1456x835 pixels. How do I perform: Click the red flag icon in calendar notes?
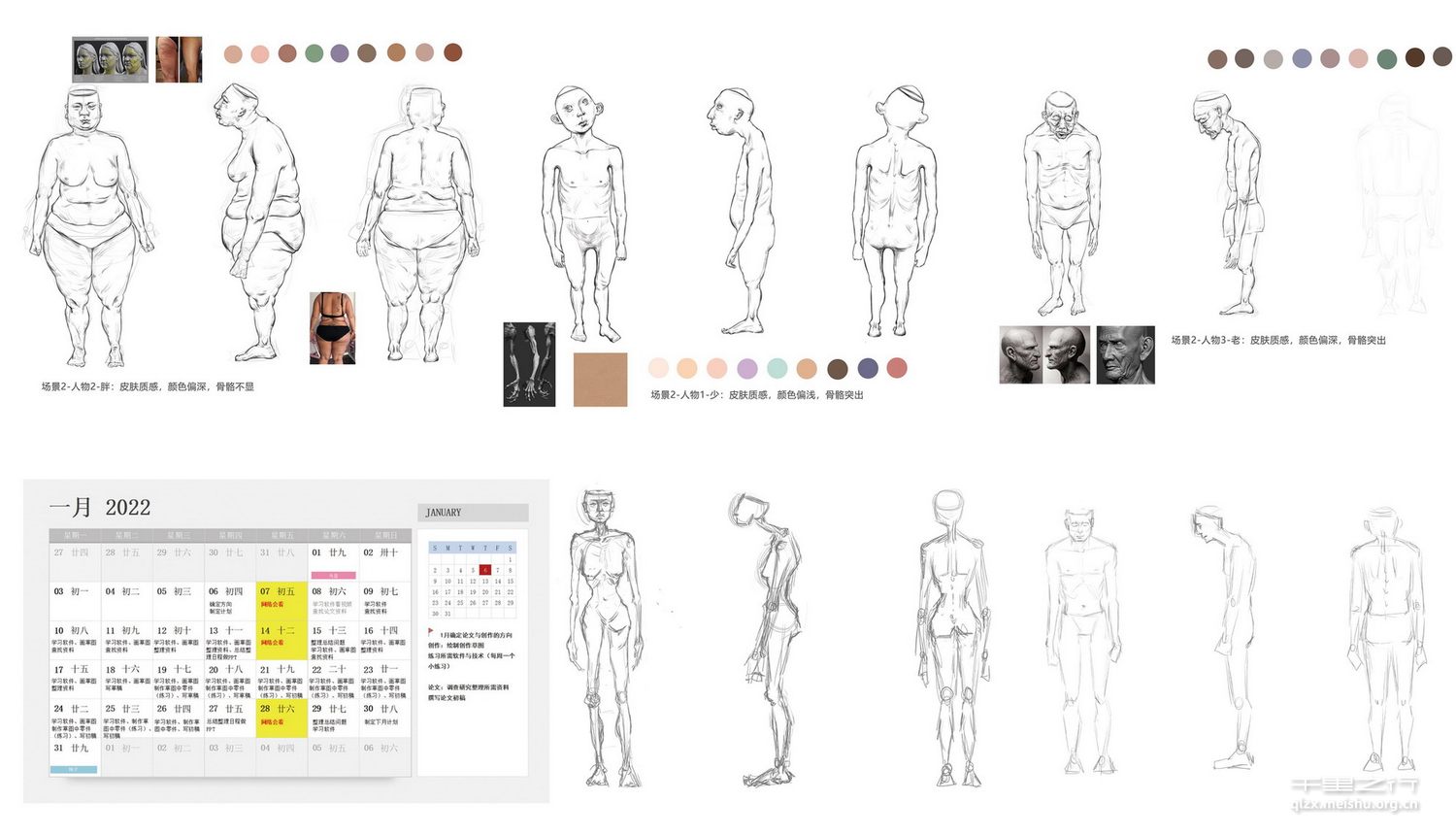coord(431,631)
